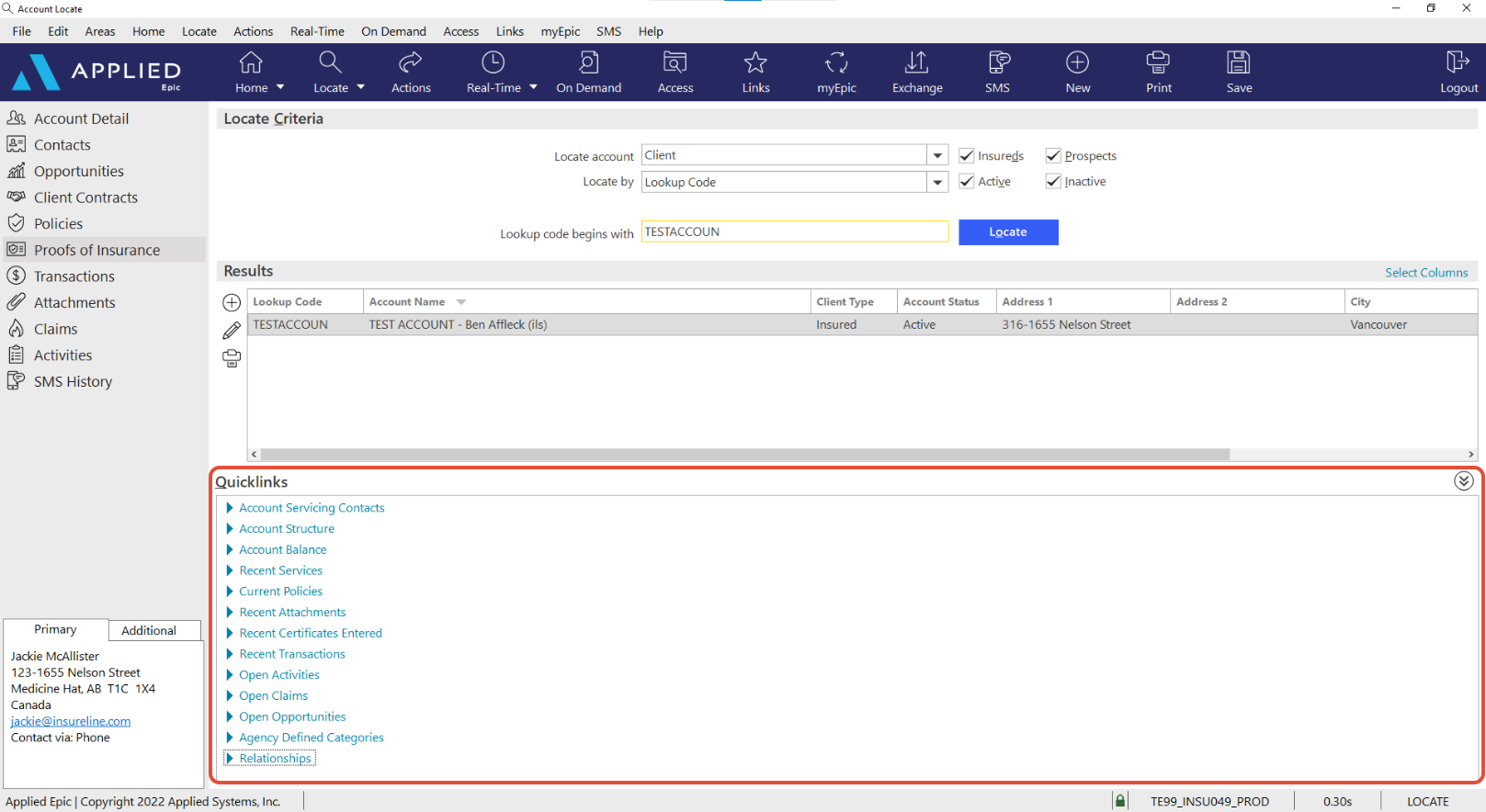This screenshot has width=1486, height=812.
Task: Switch to the Primary contact tab
Action: point(56,629)
